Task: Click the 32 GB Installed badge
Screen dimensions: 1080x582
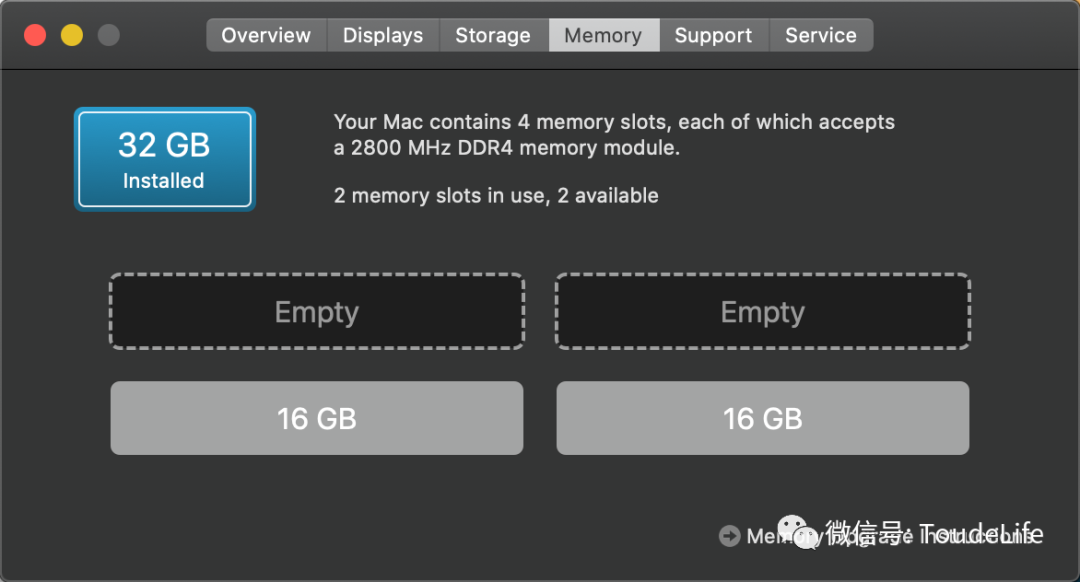Action: (164, 159)
